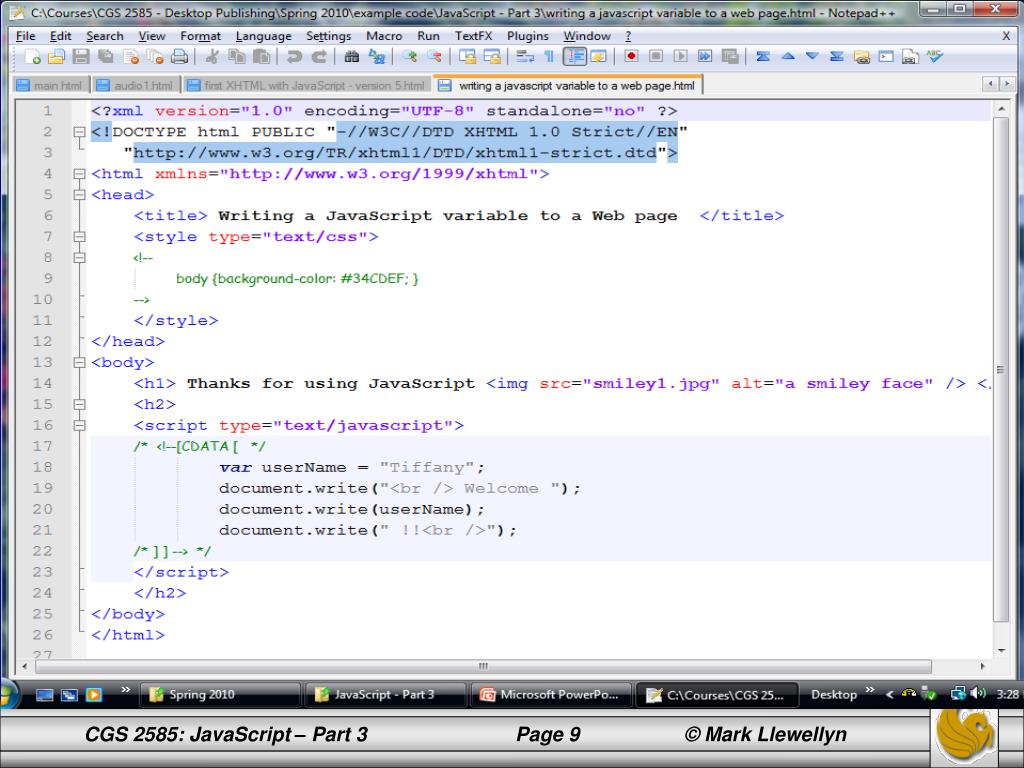This screenshot has width=1024, height=768.
Task: Open JavaScript - Part 3 taskbar button
Action: point(385,694)
